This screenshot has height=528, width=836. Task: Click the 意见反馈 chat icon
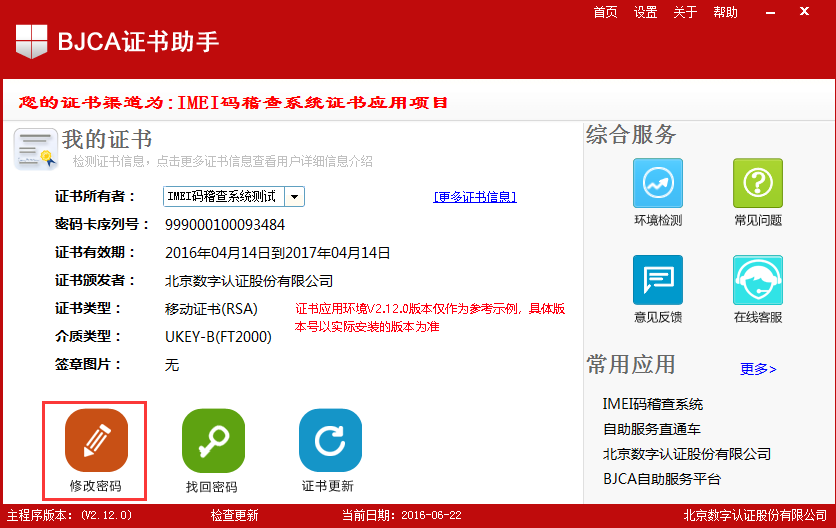click(x=658, y=280)
